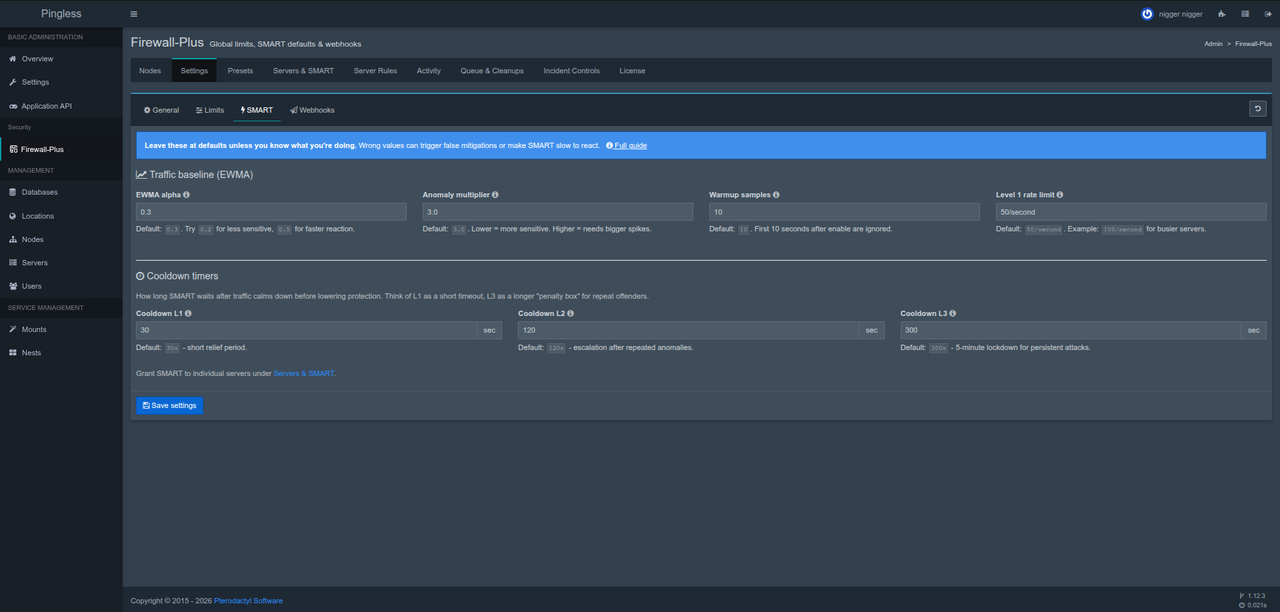
Task: Open the Full guide link in the blue banner
Action: click(x=627, y=146)
